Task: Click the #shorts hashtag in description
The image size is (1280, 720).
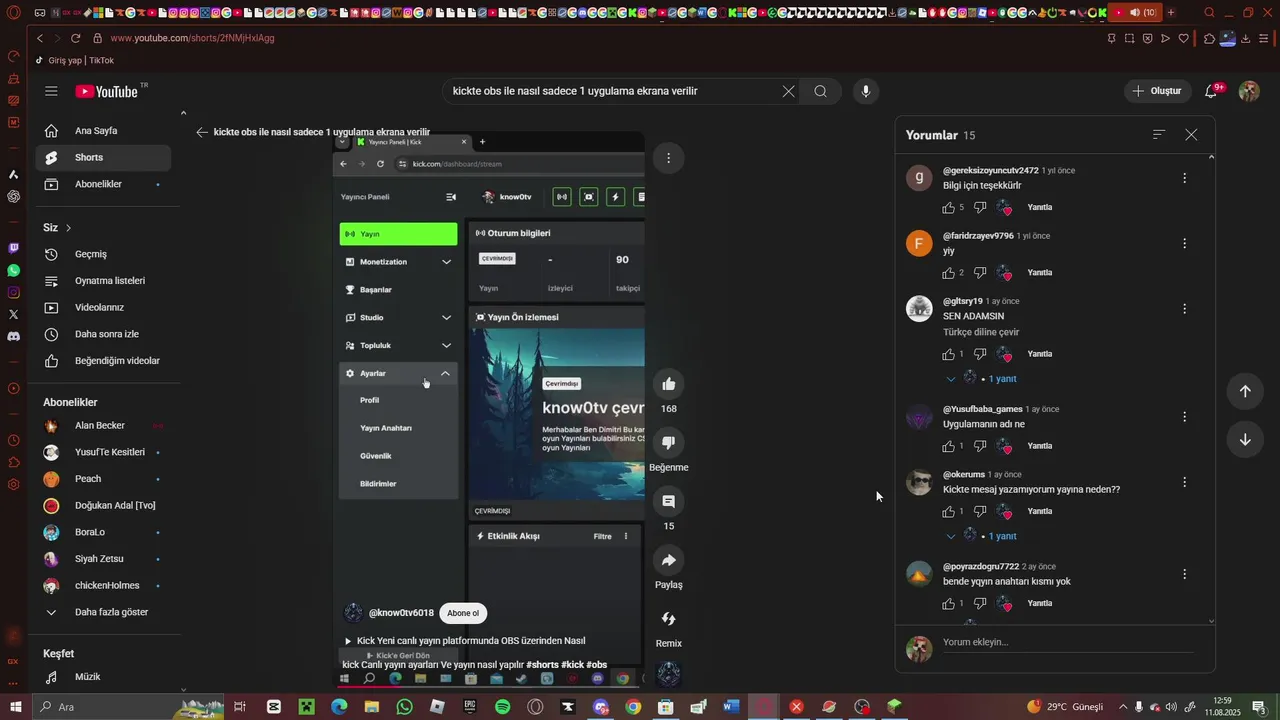Action: (542, 665)
